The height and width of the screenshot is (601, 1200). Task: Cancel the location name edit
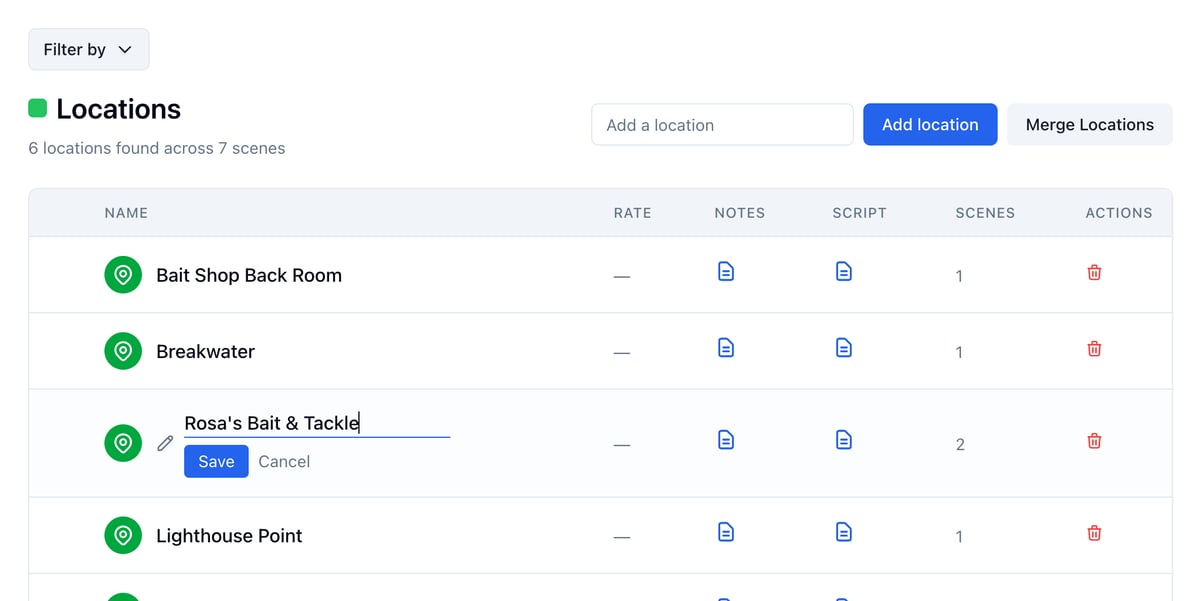click(284, 461)
